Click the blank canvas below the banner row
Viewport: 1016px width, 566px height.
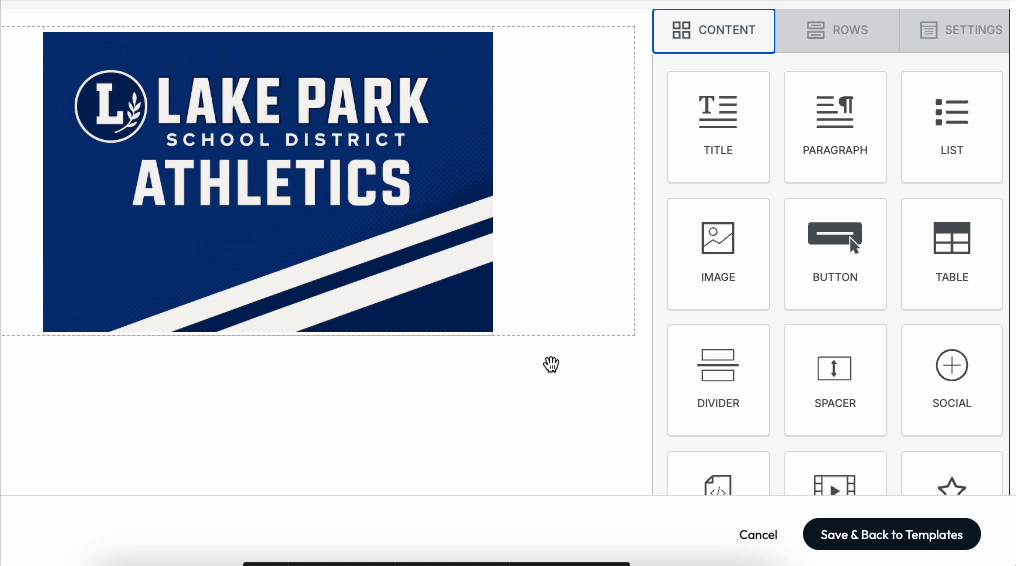[x=320, y=415]
